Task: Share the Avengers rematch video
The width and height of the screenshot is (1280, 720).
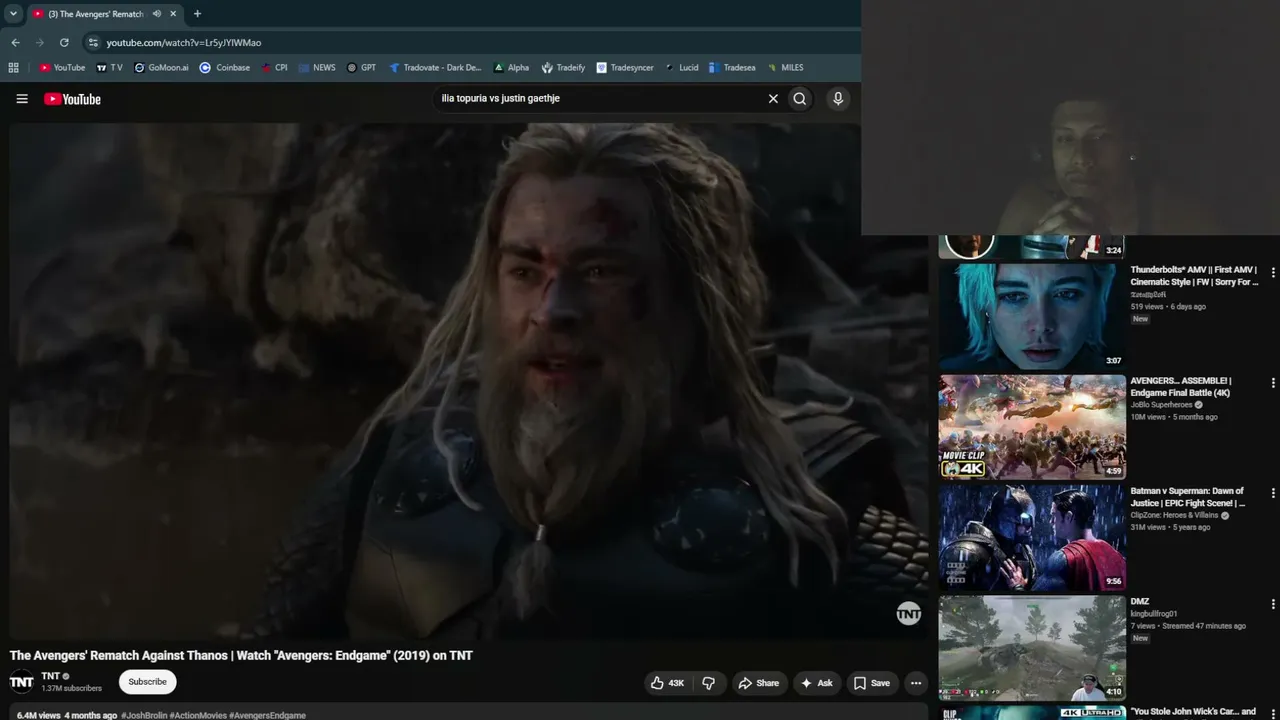Action: tap(758, 683)
